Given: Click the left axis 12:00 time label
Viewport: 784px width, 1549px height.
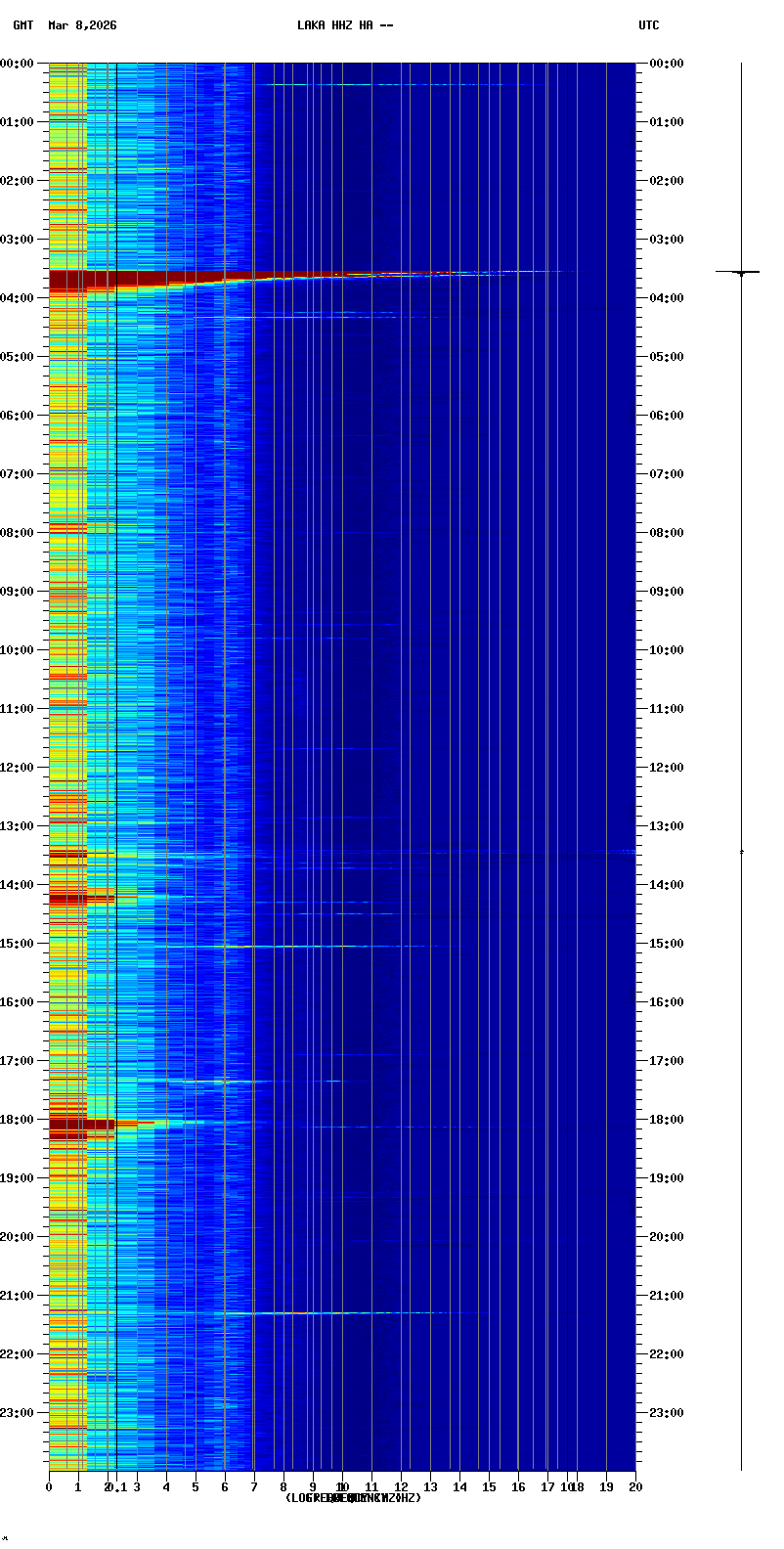Looking at the screenshot, I should pyautogui.click(x=18, y=768).
